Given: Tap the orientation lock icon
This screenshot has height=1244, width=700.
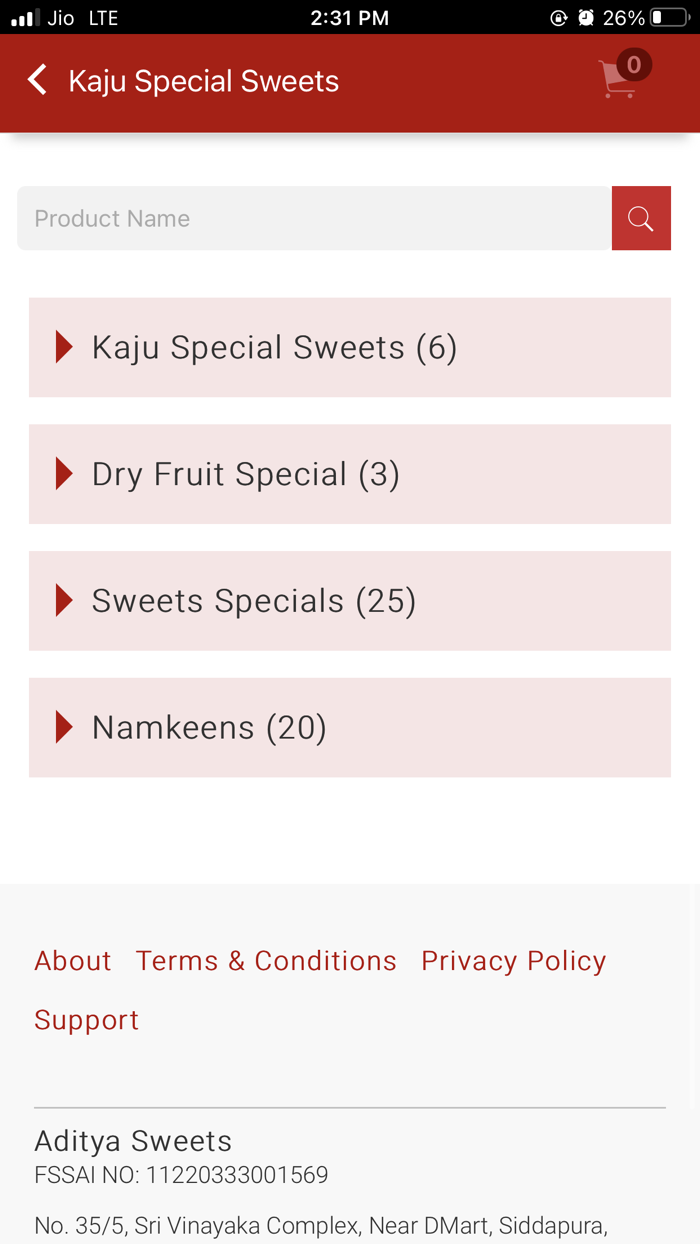Looking at the screenshot, I should pyautogui.click(x=560, y=17).
